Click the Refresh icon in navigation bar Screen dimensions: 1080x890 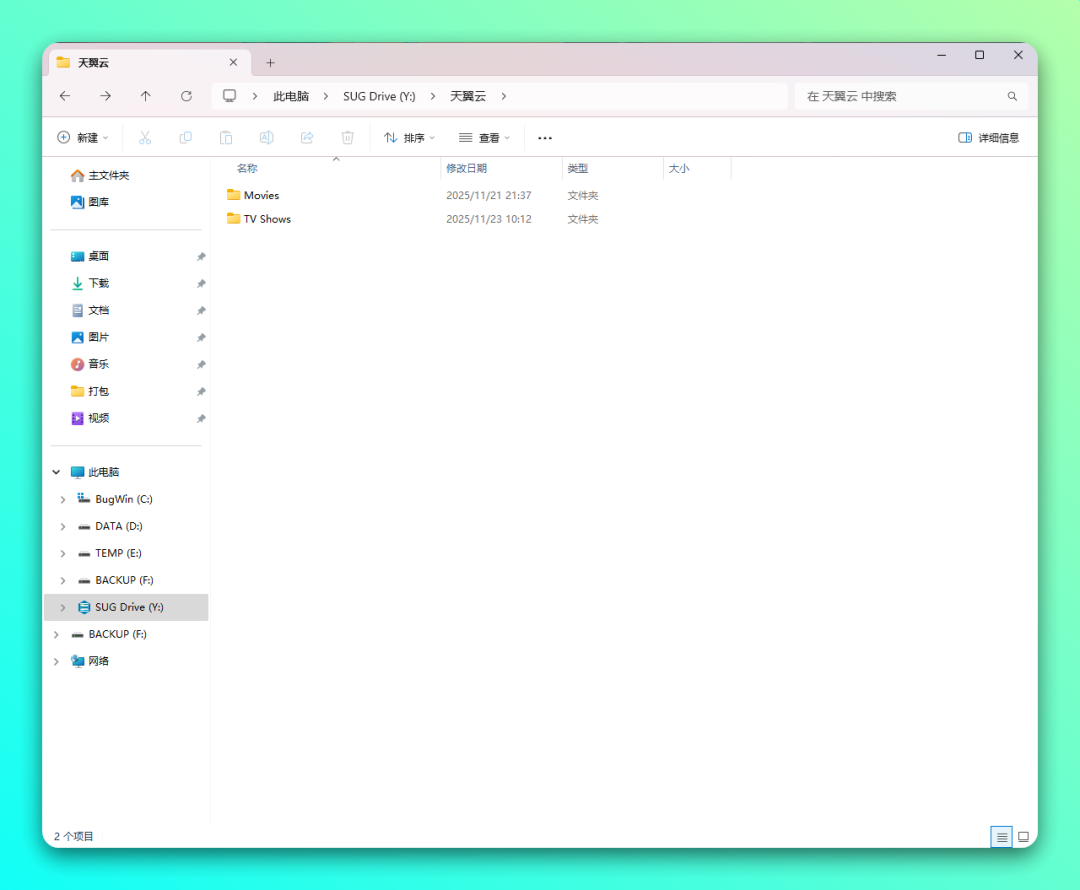click(186, 96)
